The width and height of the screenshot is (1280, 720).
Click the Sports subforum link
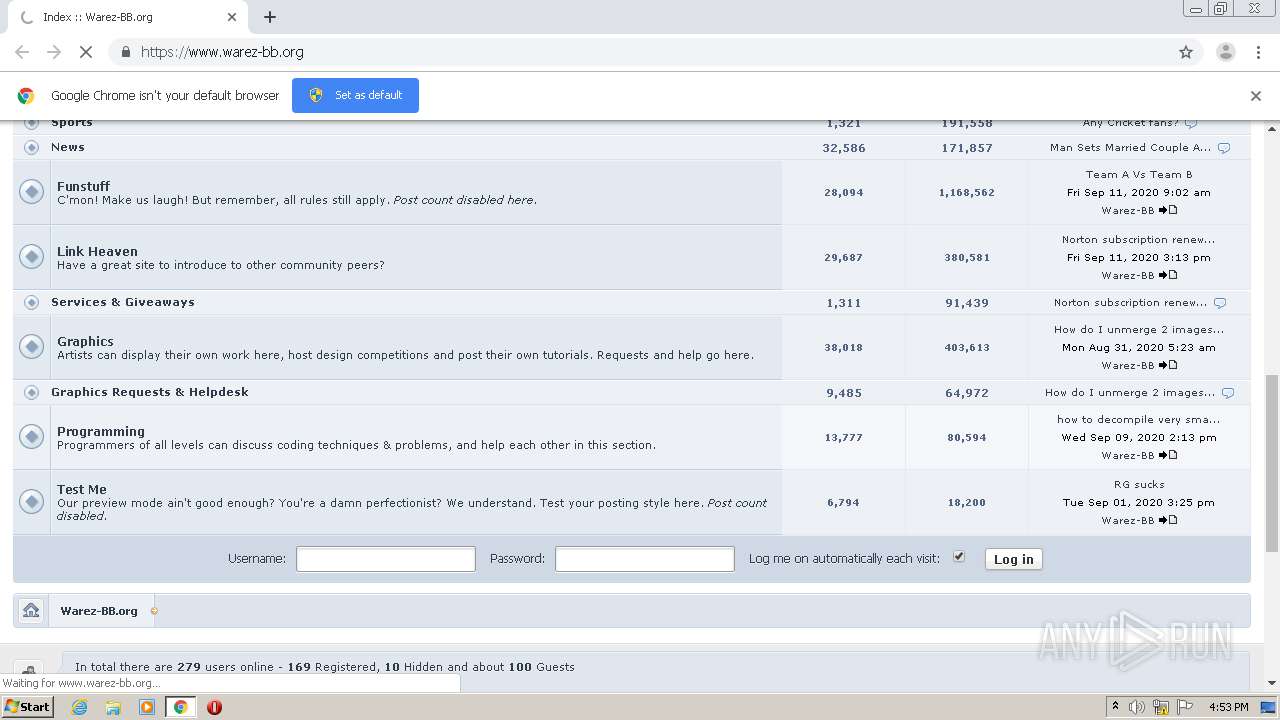72,122
